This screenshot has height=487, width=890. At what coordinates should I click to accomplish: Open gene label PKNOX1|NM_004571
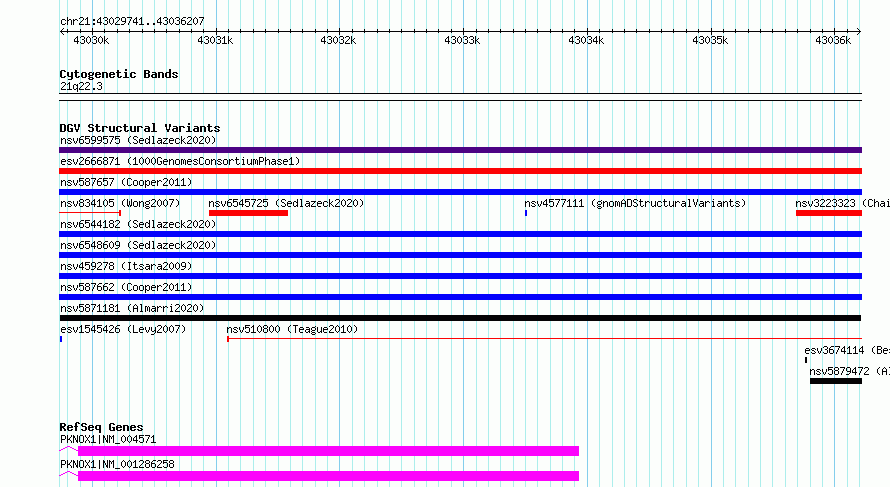pos(108,439)
